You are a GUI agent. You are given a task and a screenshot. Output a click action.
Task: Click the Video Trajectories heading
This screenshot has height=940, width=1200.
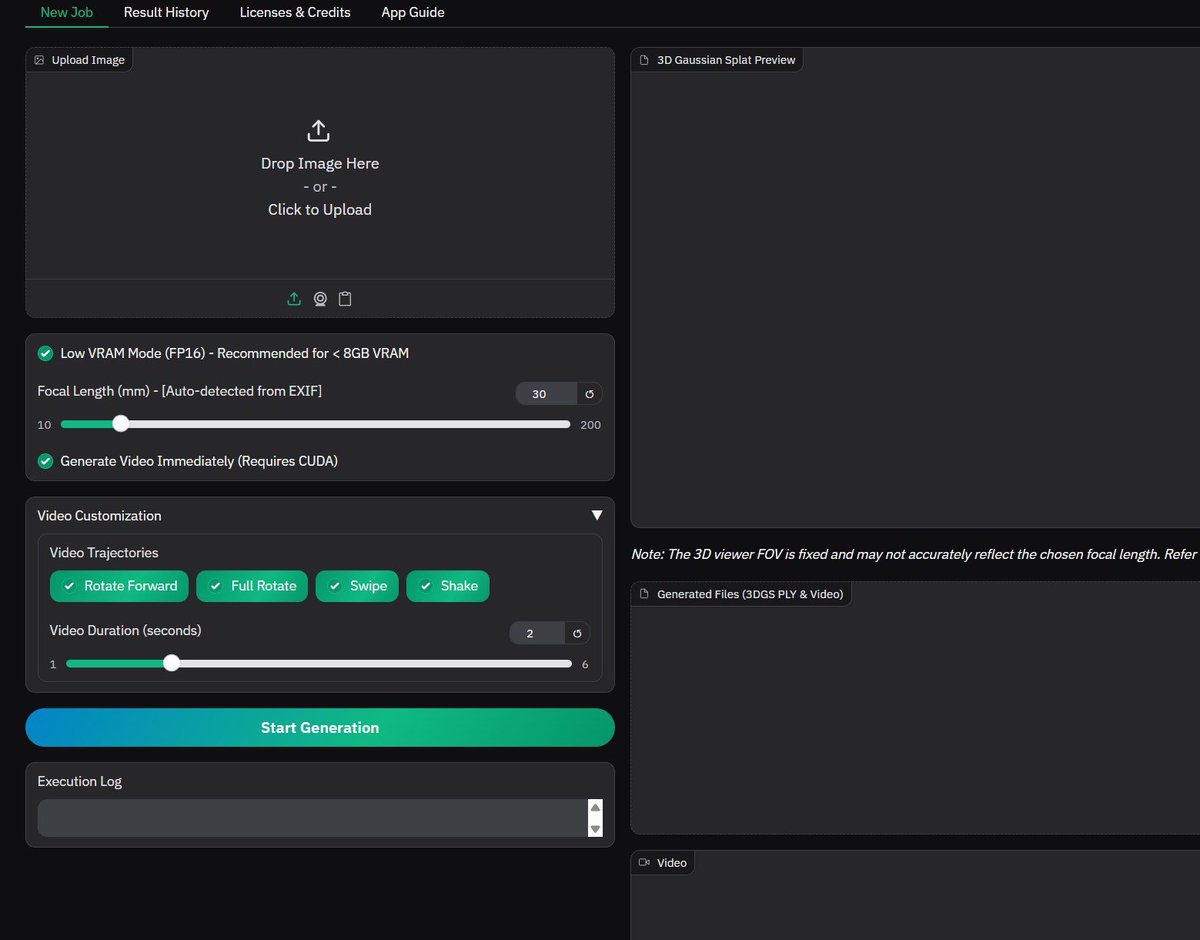point(104,553)
